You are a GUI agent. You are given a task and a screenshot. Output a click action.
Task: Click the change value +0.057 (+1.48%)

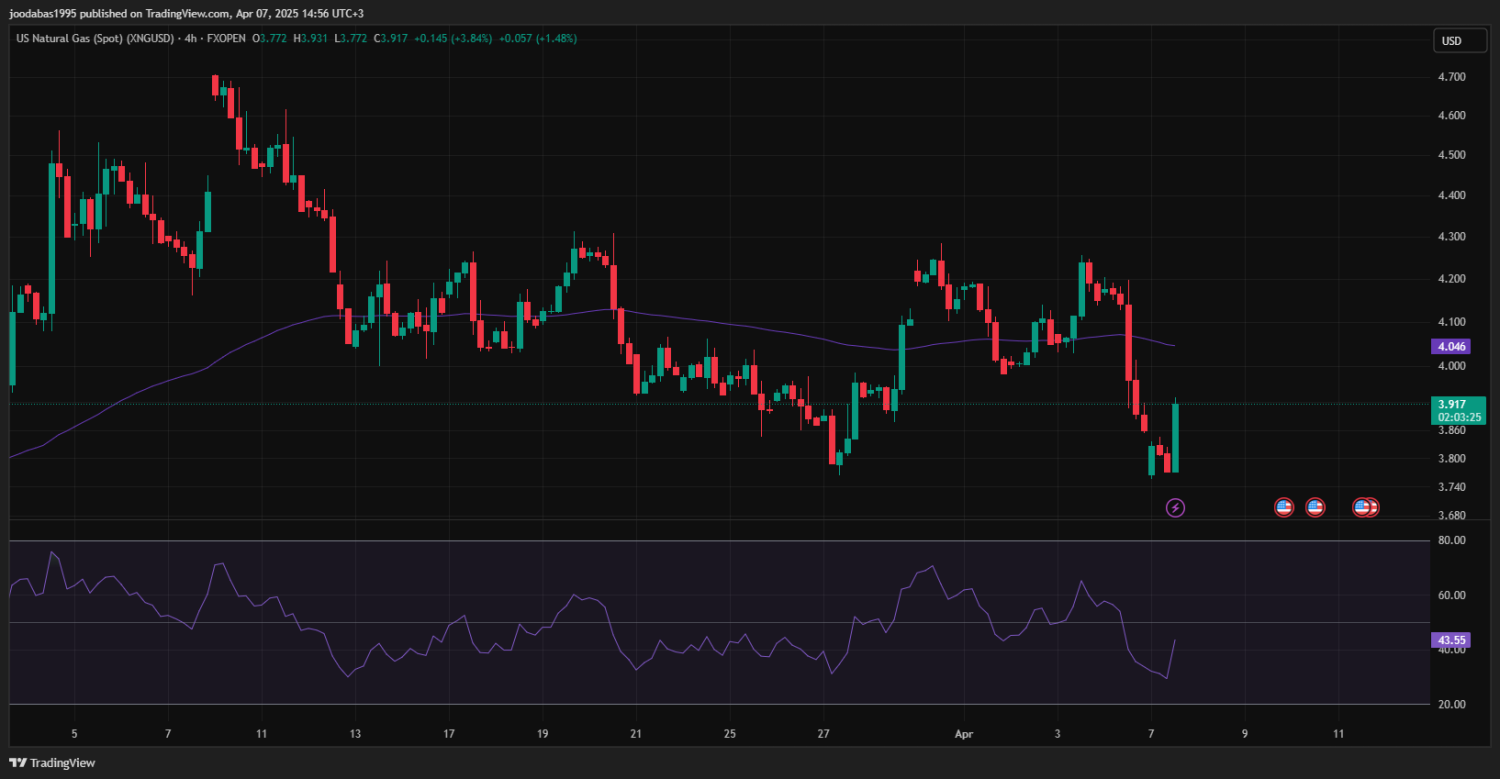(537, 39)
